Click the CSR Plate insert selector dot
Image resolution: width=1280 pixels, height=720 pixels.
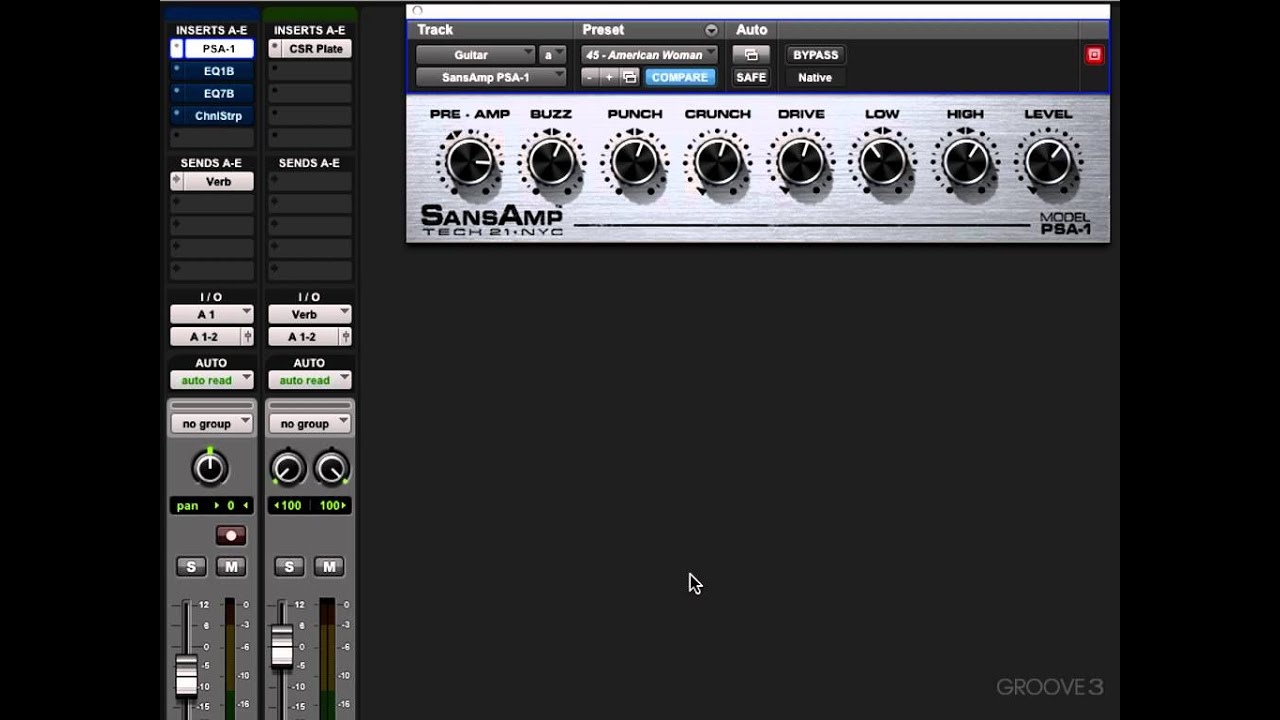(275, 48)
